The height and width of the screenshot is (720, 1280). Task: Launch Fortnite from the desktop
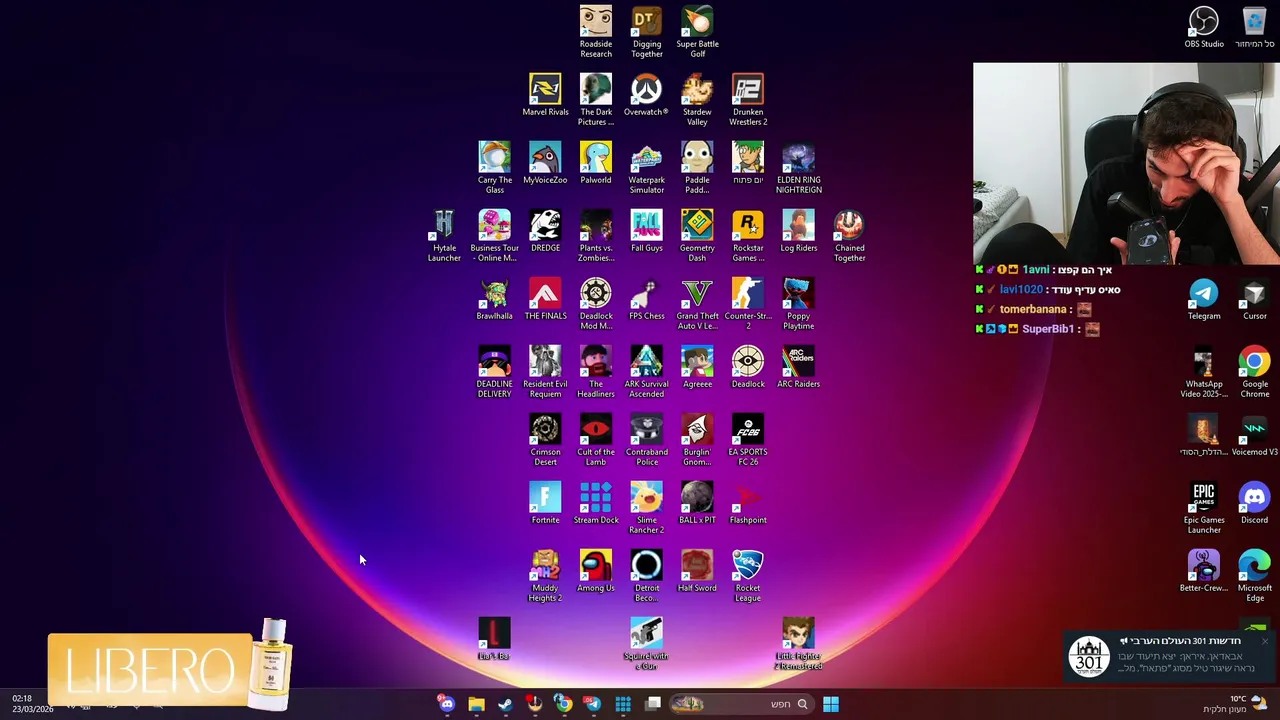(545, 503)
